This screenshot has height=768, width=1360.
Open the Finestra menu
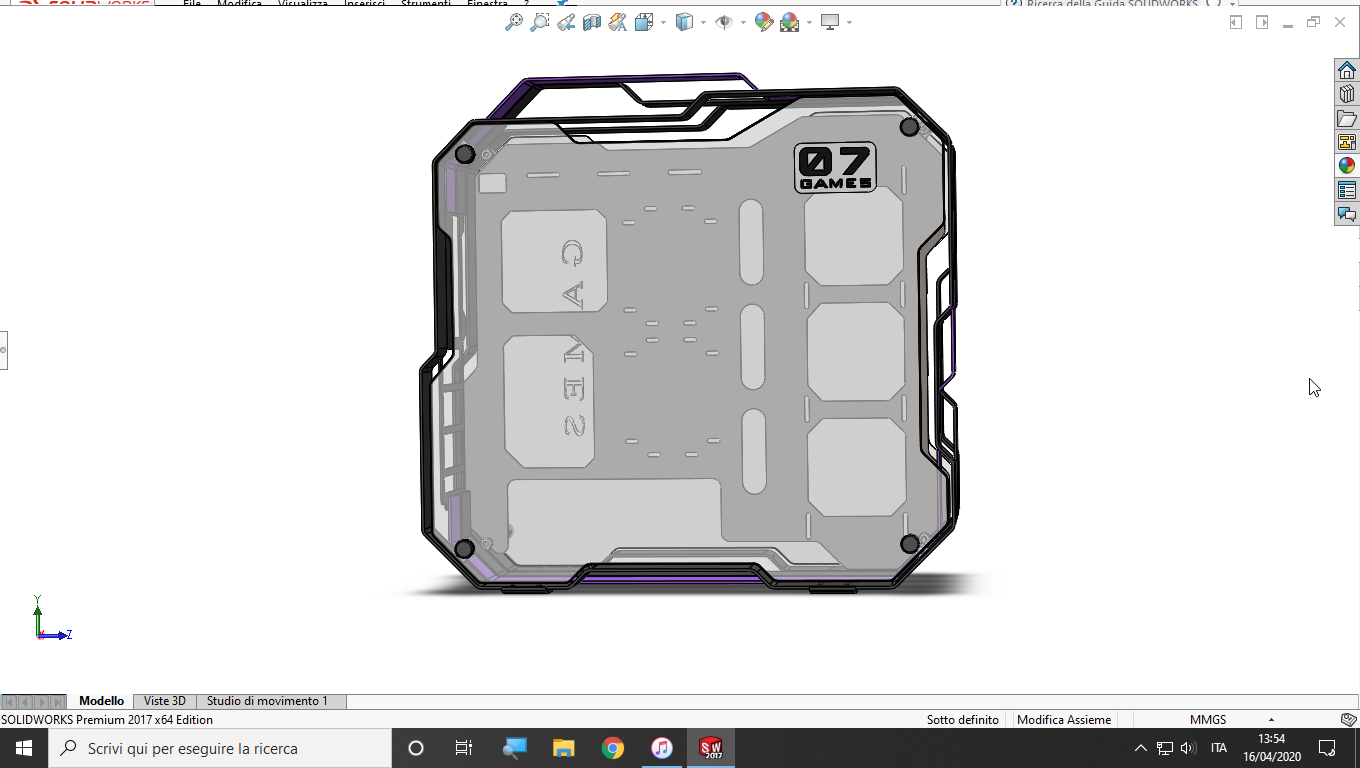(487, 4)
